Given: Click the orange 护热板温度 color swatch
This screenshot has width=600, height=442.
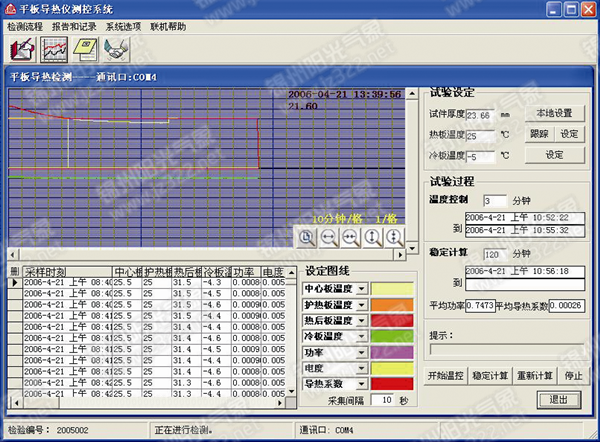Looking at the screenshot, I should [390, 305].
